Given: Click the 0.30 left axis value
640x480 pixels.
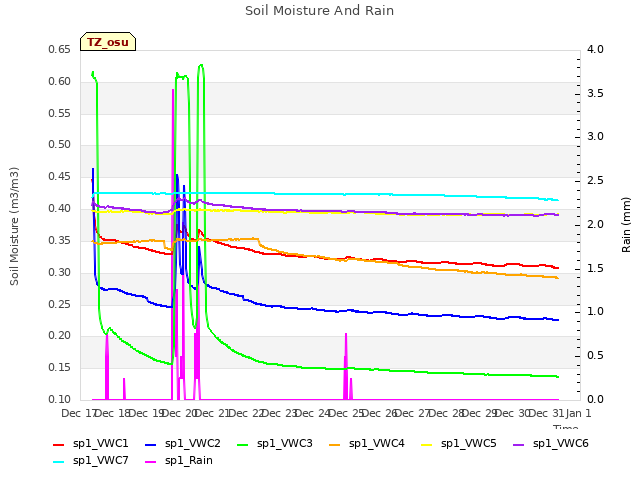Looking at the screenshot, I should pyautogui.click(x=60, y=272).
